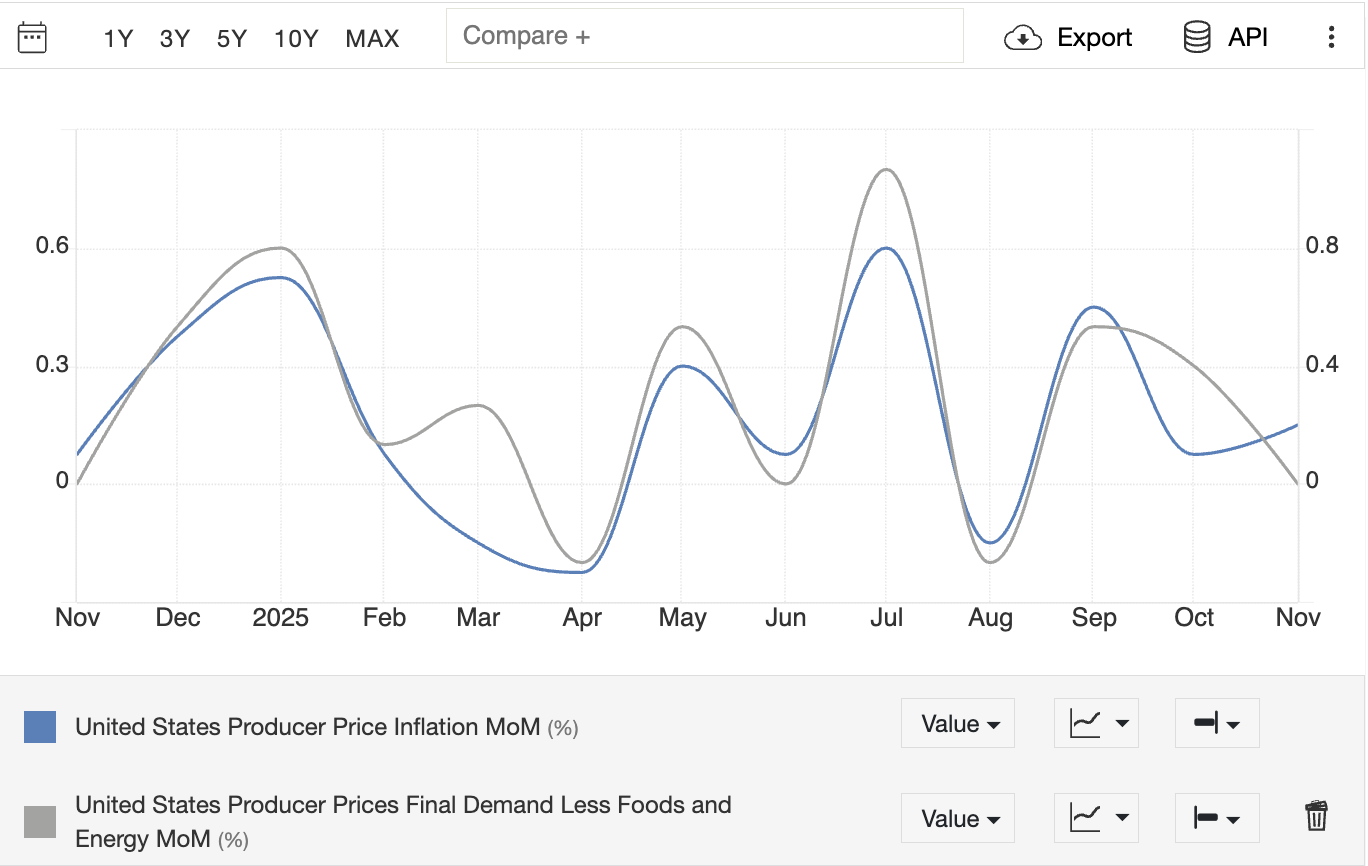Open Value dropdown for Producer Price Inflation MoM
The width and height of the screenshot is (1368, 866).
957,723
